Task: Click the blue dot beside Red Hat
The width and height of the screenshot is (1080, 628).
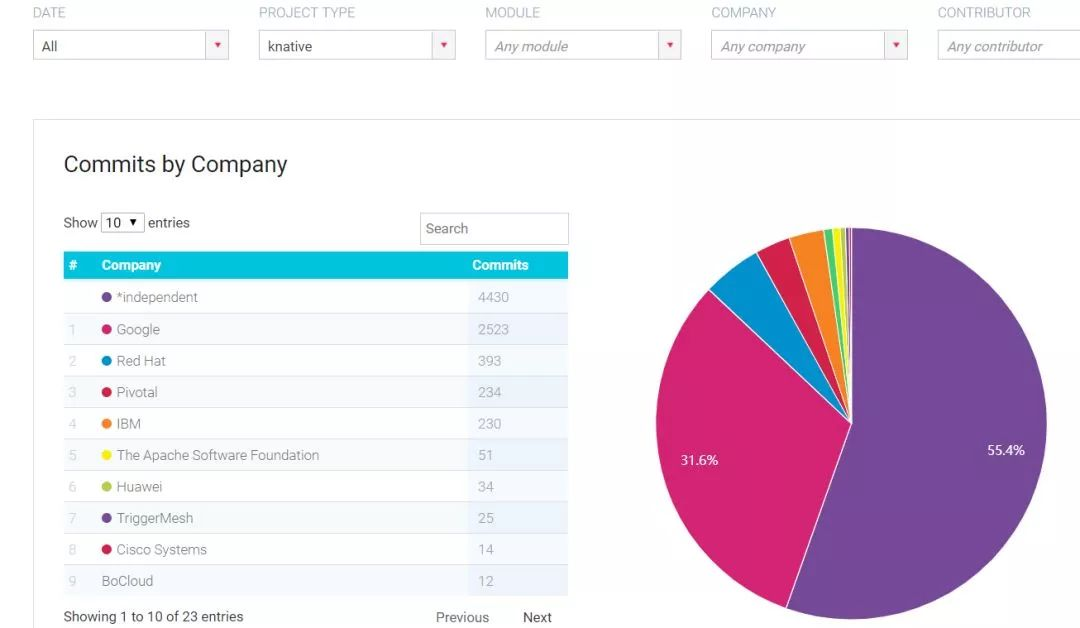Action: coord(107,361)
